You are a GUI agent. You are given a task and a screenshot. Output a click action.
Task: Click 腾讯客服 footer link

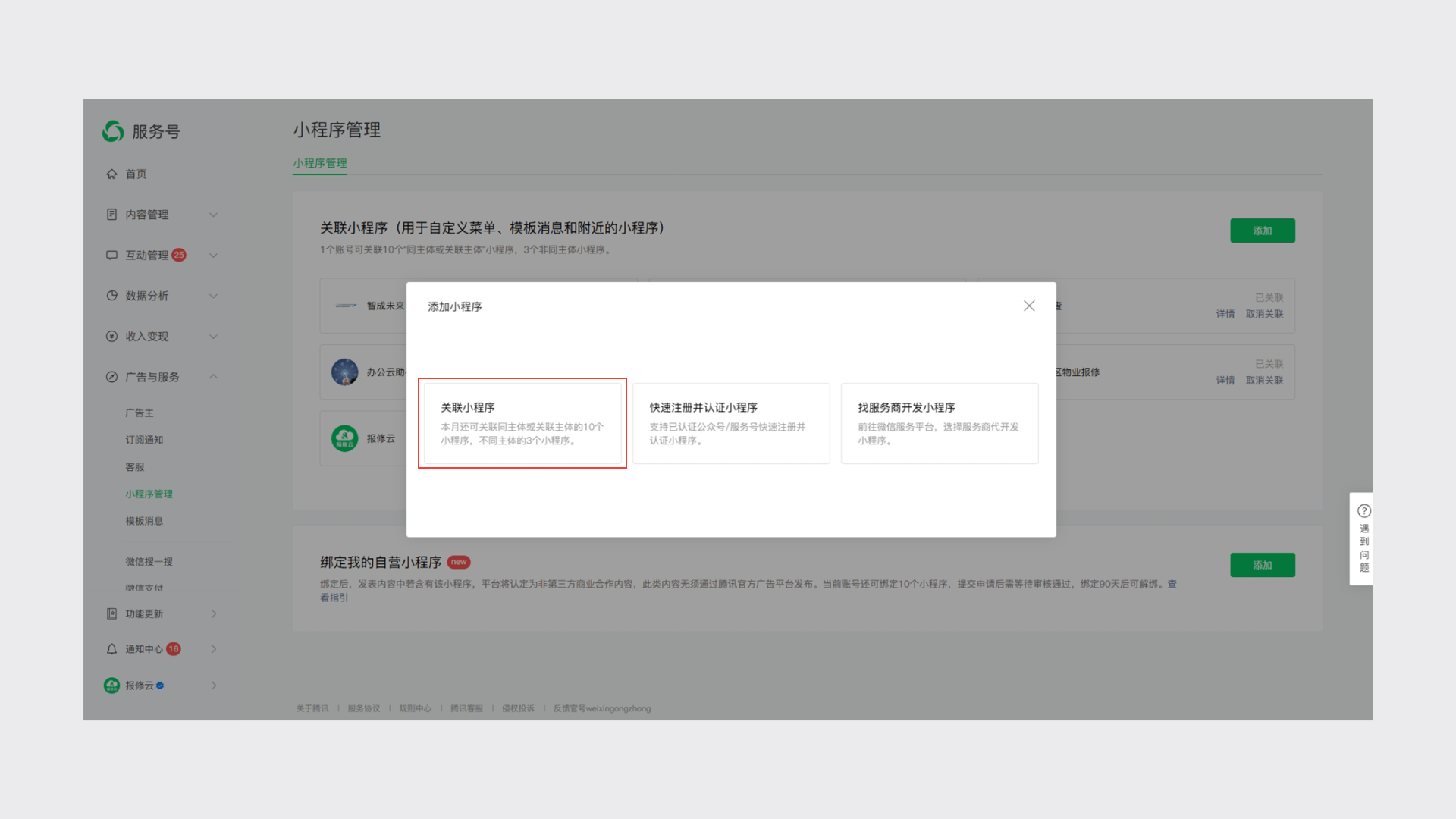point(466,708)
